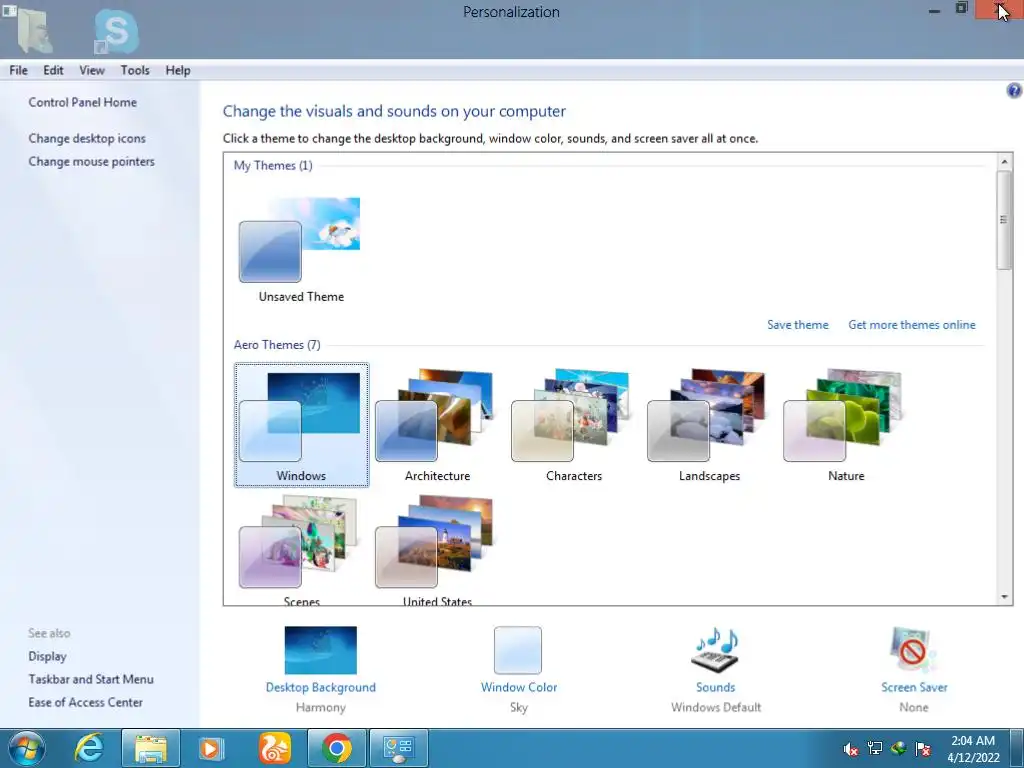This screenshot has height=768, width=1024.
Task: Select the Landscapes theme
Action: pos(709,424)
